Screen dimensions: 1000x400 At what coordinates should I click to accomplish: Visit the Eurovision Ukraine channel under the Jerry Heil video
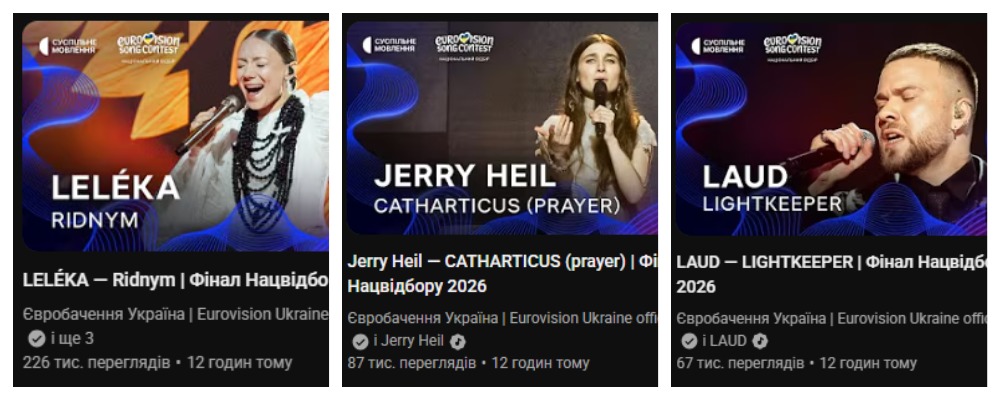tap(503, 318)
